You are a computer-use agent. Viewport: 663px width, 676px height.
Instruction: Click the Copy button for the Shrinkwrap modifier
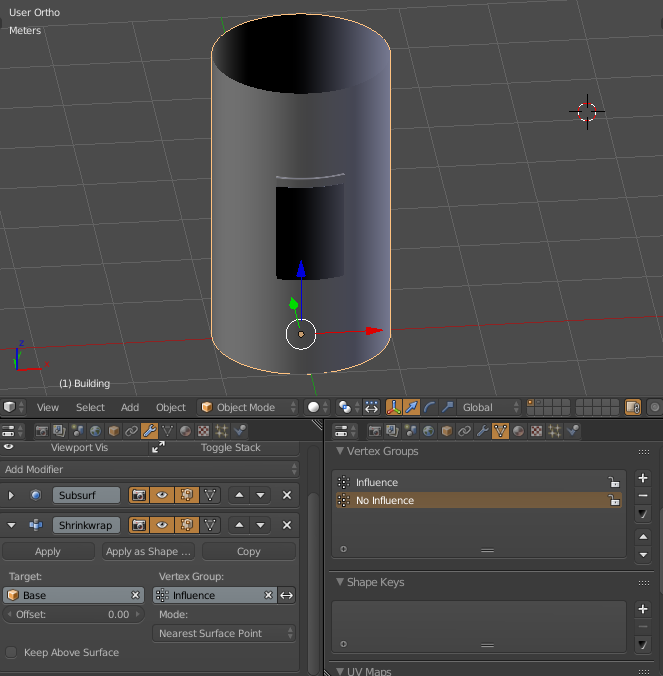(249, 551)
